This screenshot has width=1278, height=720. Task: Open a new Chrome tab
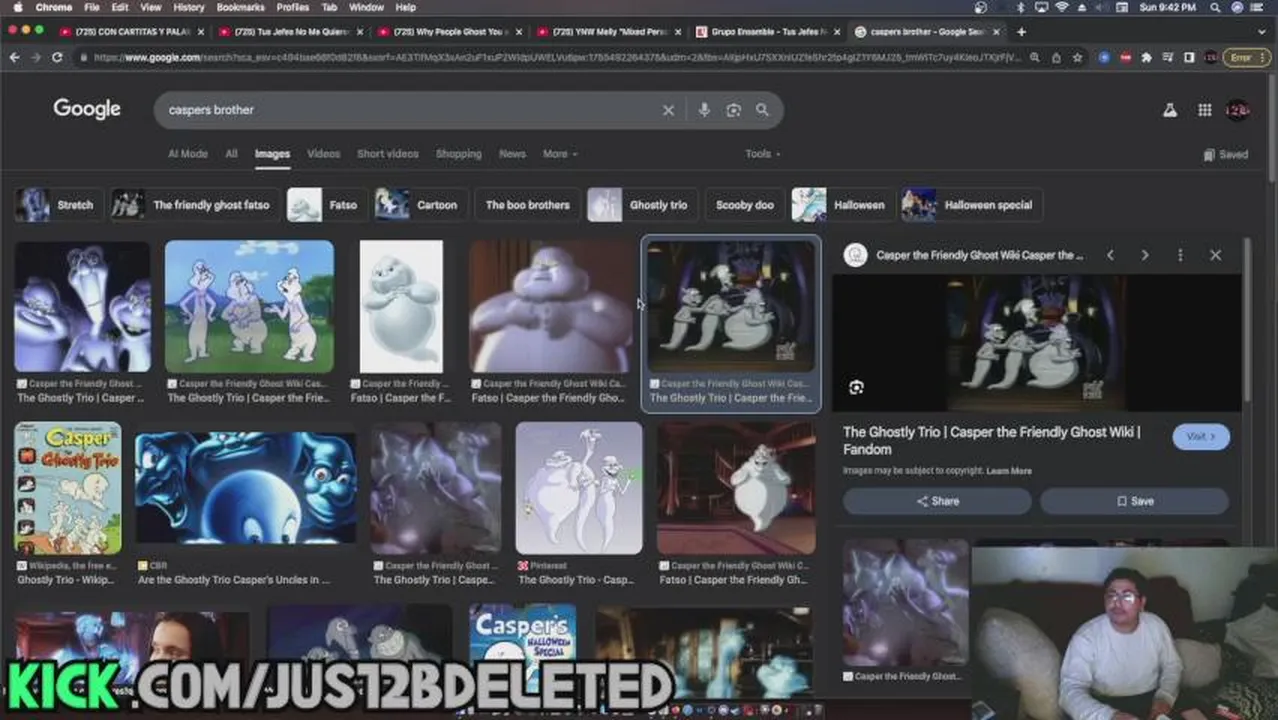1021,32
